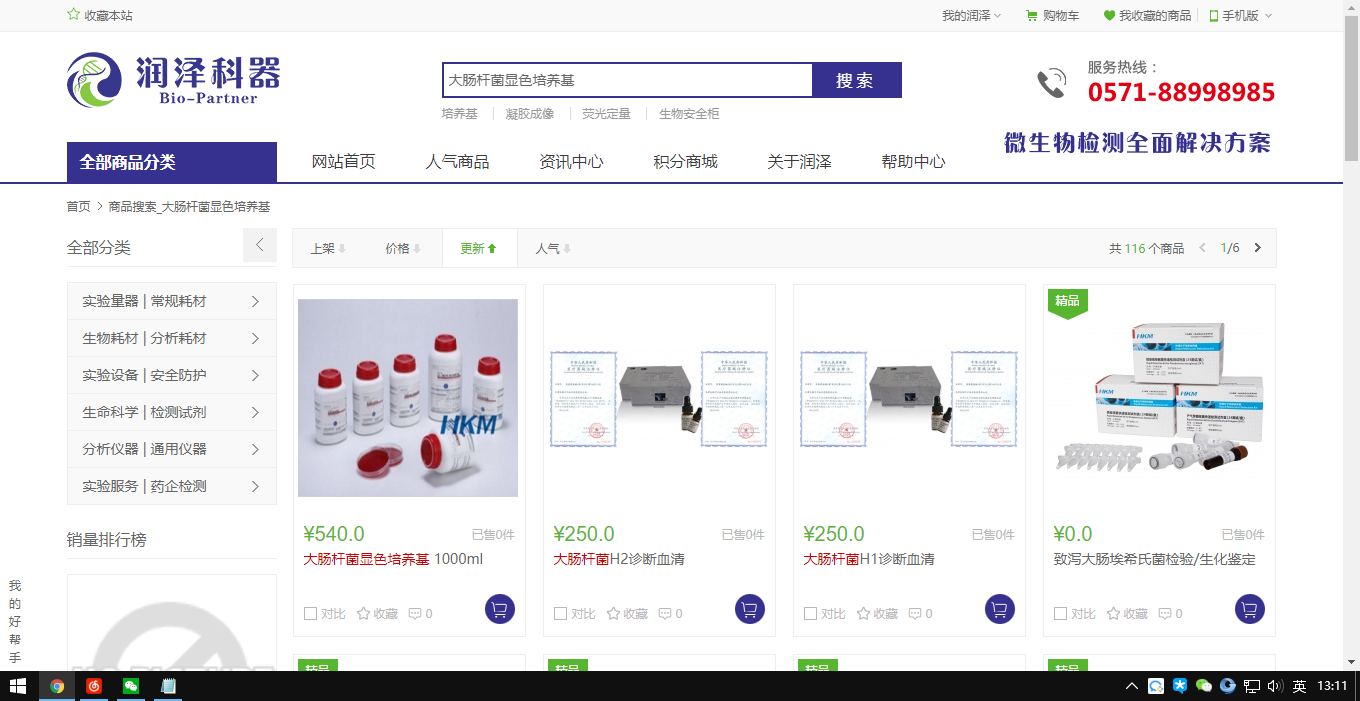Favorite (收藏) the 致泻大肠埃希氏菌 product
This screenshot has width=1360, height=701.
pyautogui.click(x=1127, y=614)
